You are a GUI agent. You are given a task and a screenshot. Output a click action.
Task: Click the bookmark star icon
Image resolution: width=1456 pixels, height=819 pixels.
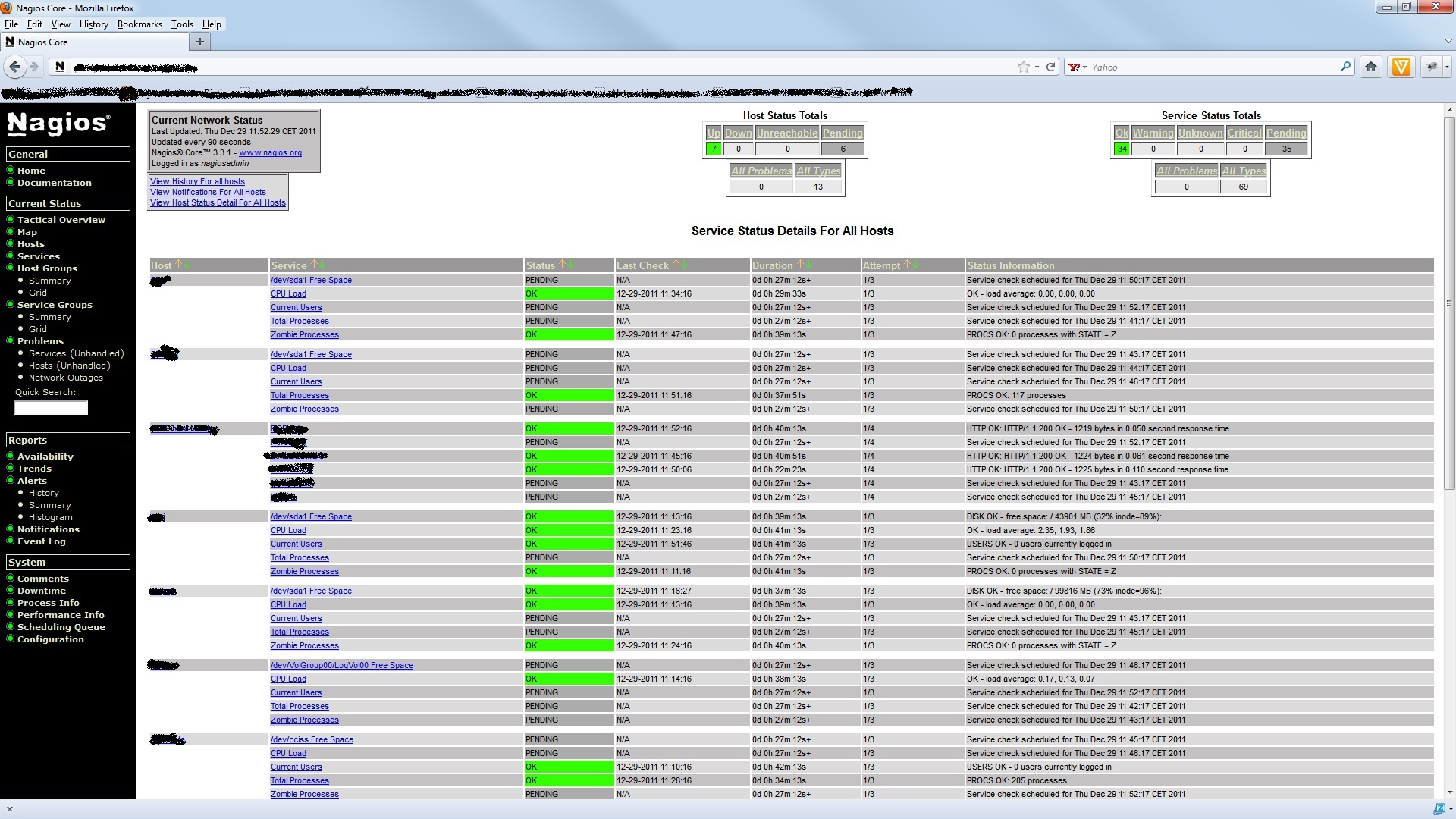[x=1023, y=67]
